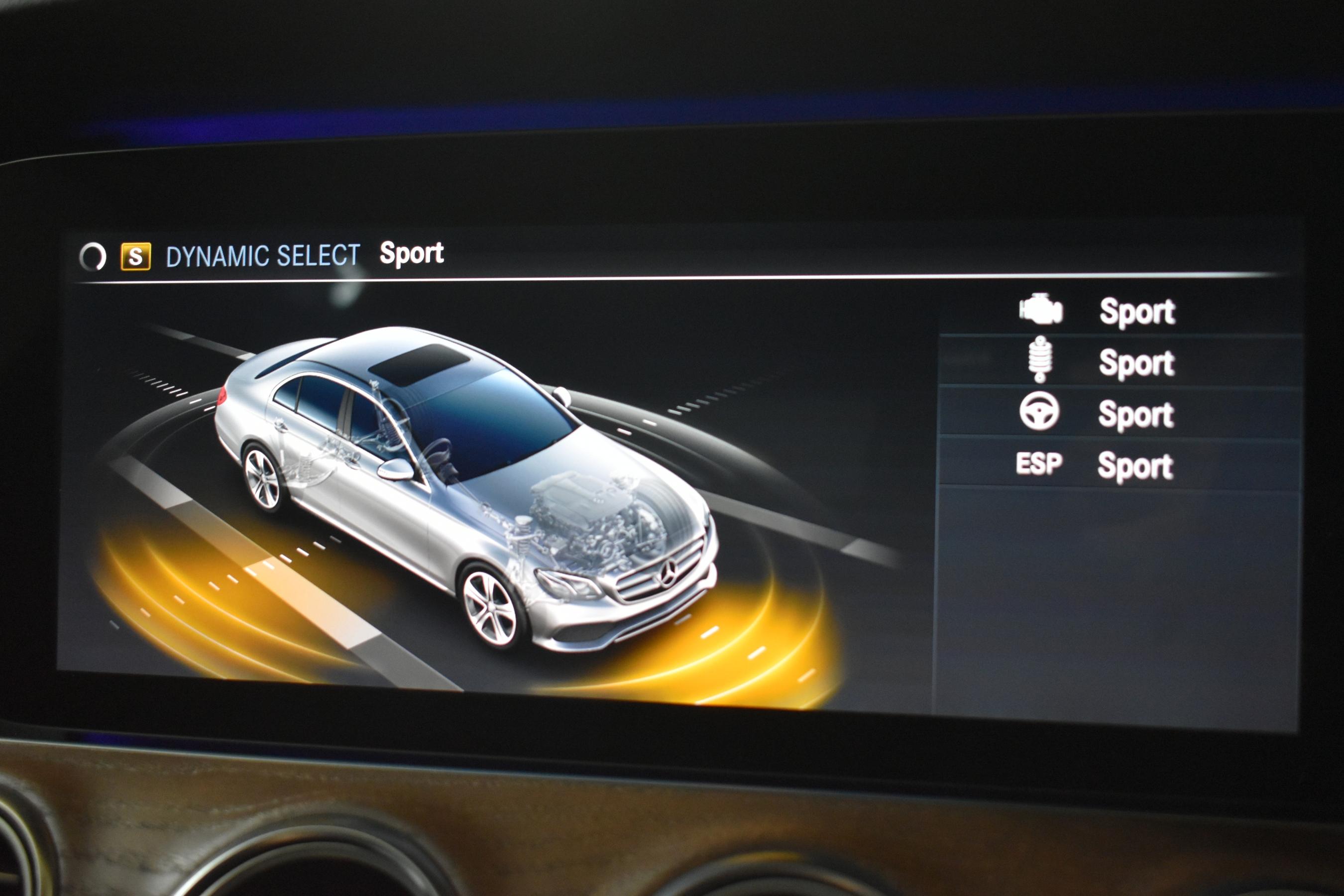Click the engine icon in settings list
1344x896 pixels.
click(x=1040, y=309)
